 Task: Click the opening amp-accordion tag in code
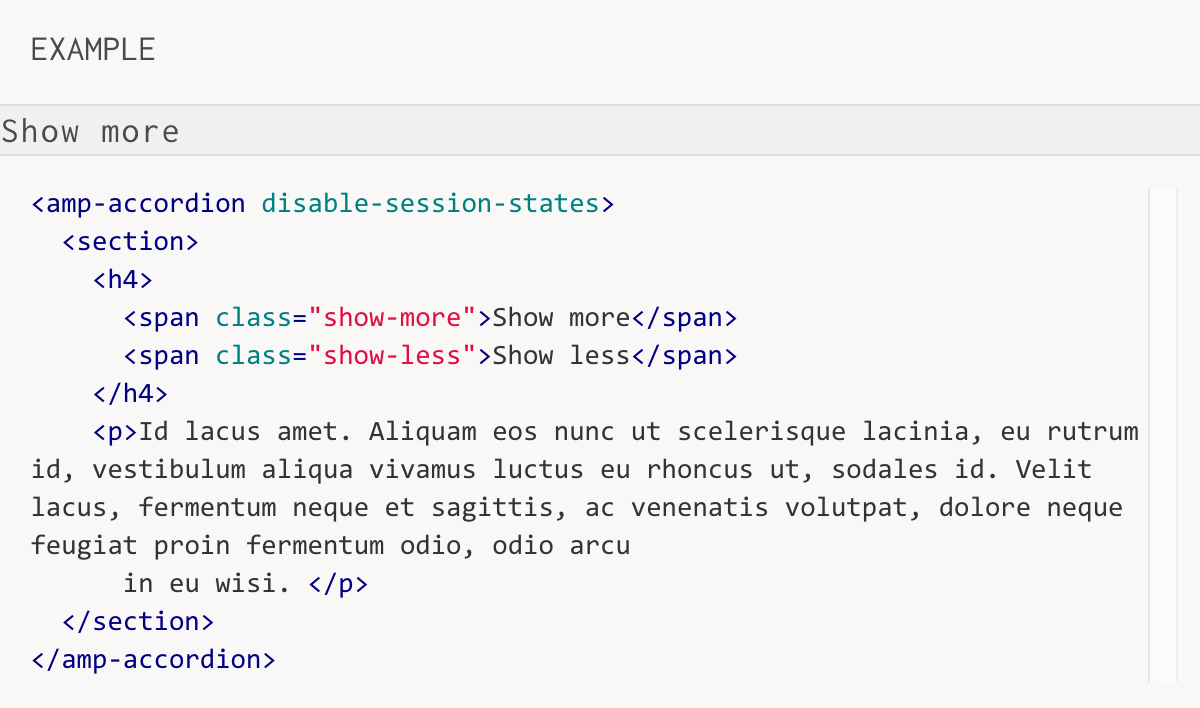point(138,204)
